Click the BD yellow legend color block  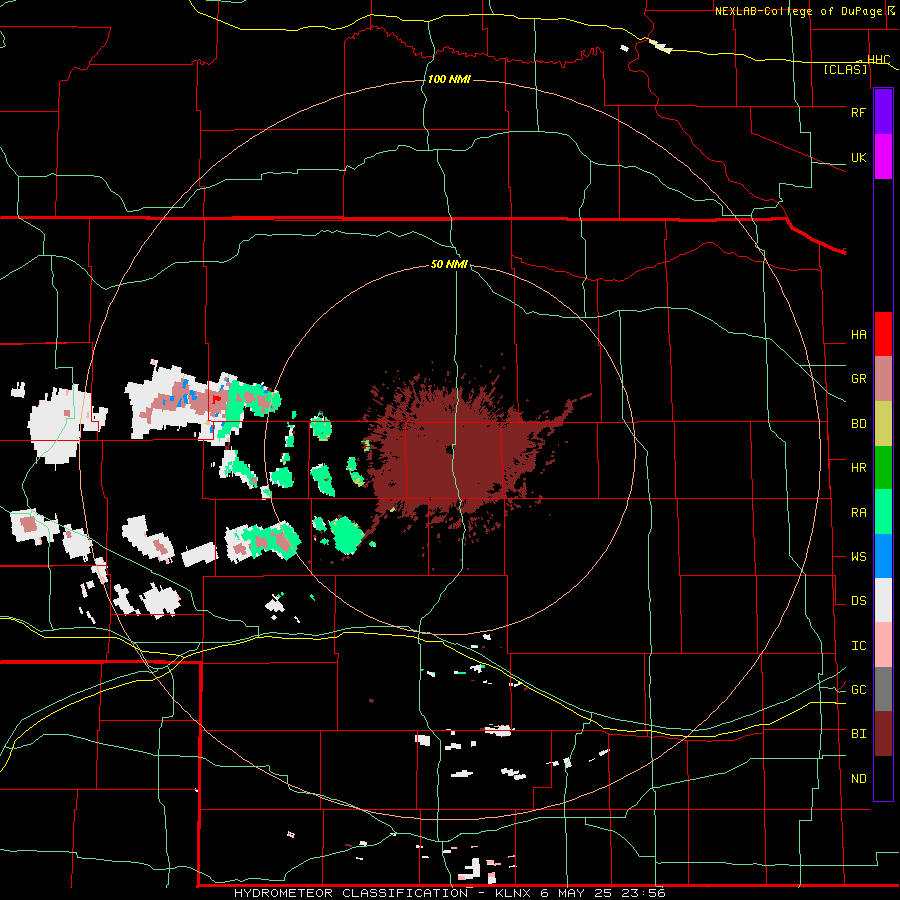[883, 423]
